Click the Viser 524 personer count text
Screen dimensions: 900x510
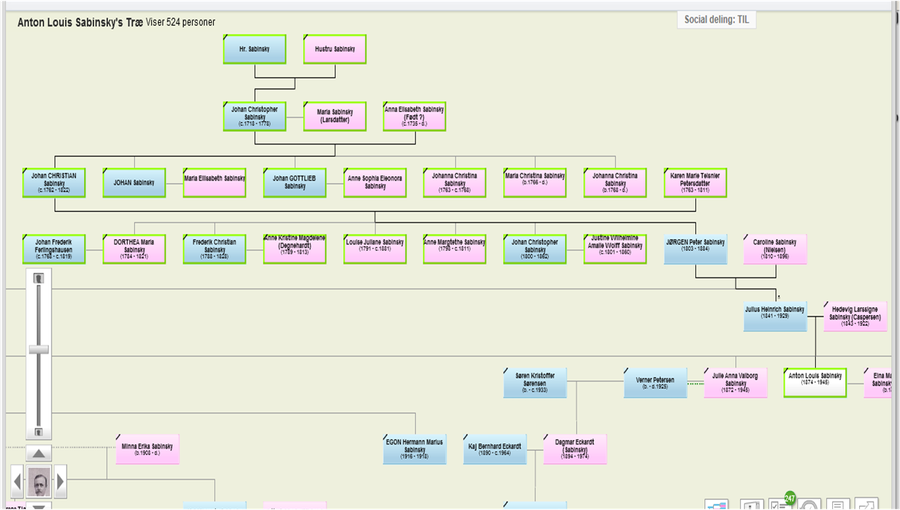coord(180,22)
